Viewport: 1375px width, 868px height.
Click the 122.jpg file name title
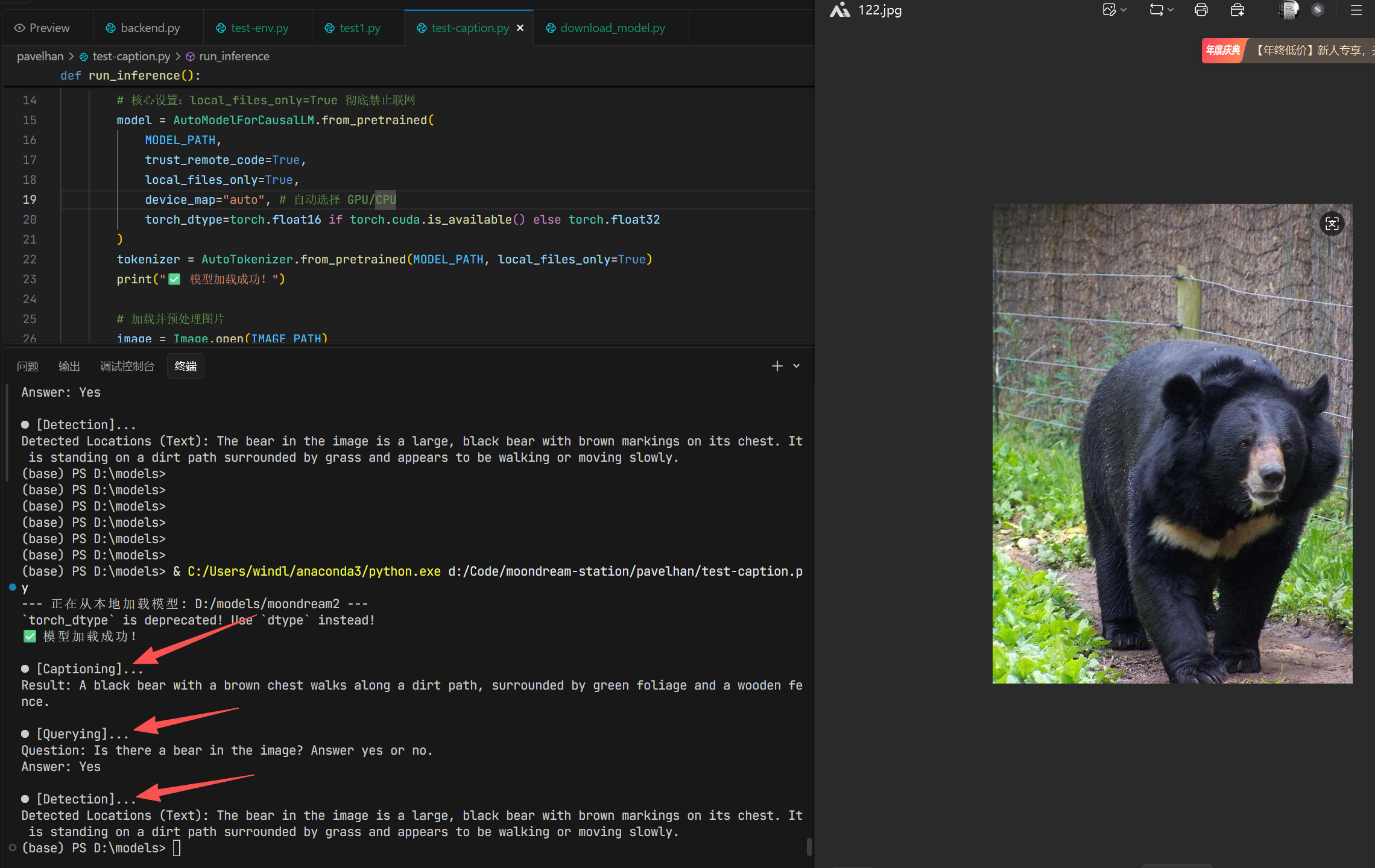click(x=880, y=10)
